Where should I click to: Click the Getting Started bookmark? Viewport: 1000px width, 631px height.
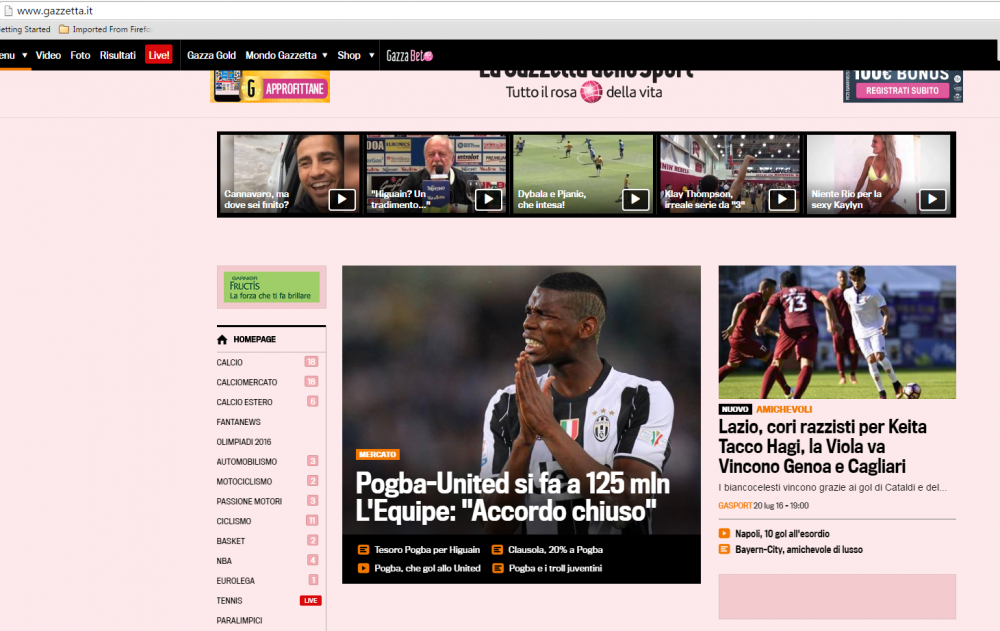(24, 29)
